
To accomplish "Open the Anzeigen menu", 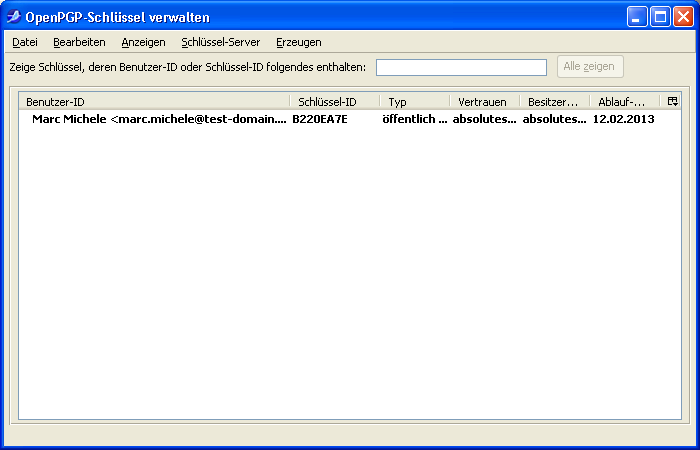I will click(143, 42).
